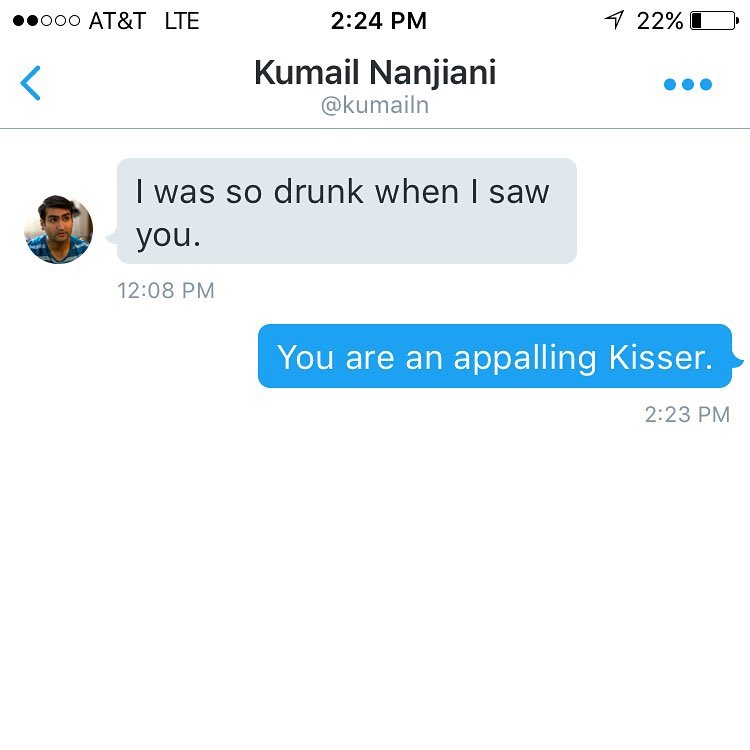Tap the 2:24 PM status bar clock
This screenshot has height=750, width=750.
pos(378,20)
